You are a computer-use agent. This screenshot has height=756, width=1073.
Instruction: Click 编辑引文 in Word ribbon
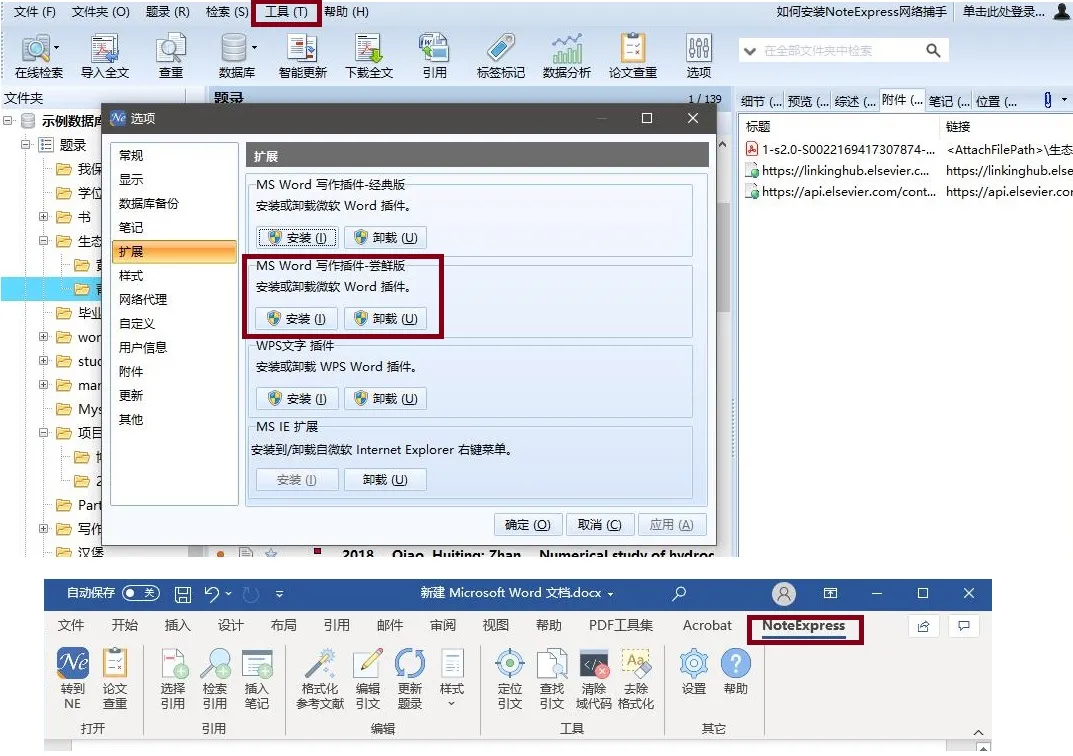pyautogui.click(x=367, y=678)
